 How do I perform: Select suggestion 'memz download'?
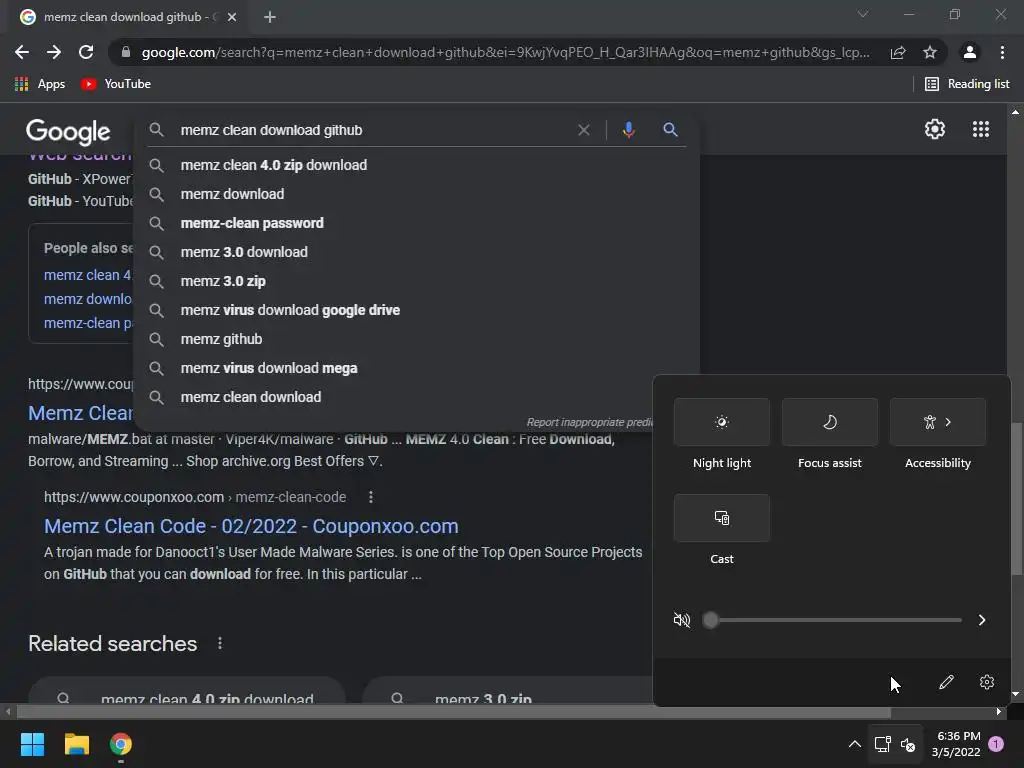pyautogui.click(x=416, y=194)
